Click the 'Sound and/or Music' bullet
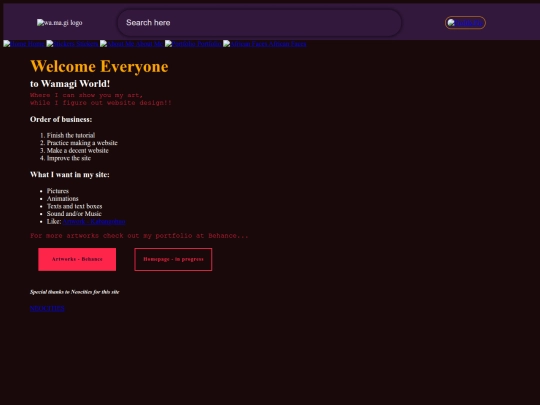This screenshot has width=540, height=405. (74, 214)
